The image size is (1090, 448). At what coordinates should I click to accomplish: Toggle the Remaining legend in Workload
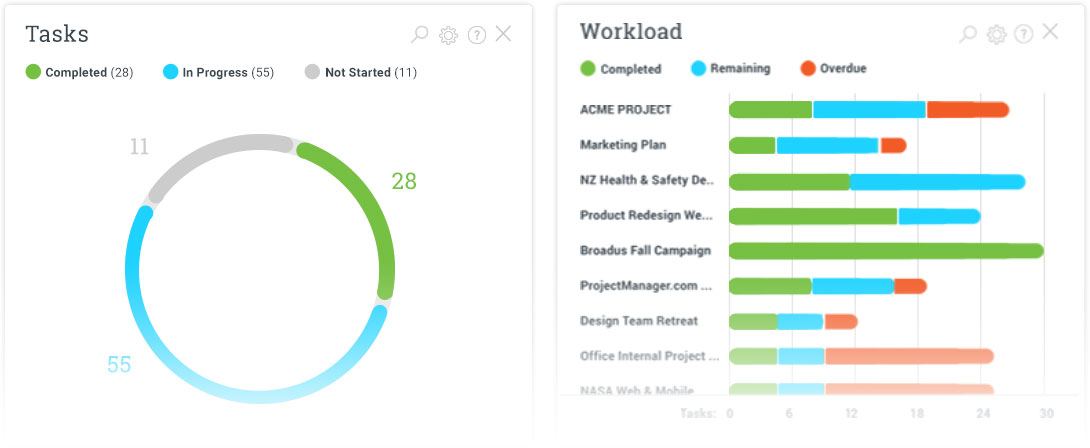[x=730, y=69]
